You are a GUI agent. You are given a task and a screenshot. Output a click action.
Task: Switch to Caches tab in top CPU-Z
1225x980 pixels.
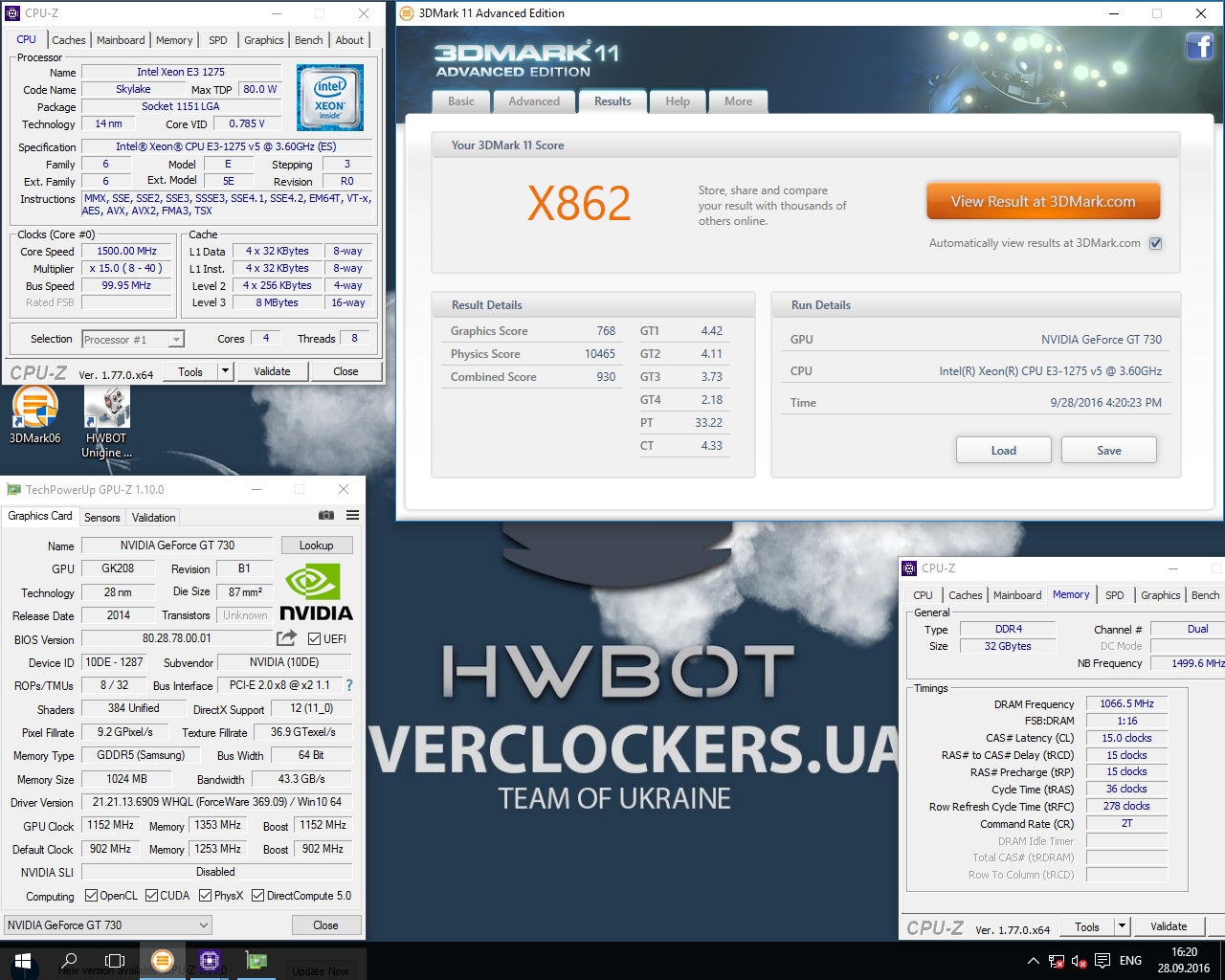pos(68,40)
